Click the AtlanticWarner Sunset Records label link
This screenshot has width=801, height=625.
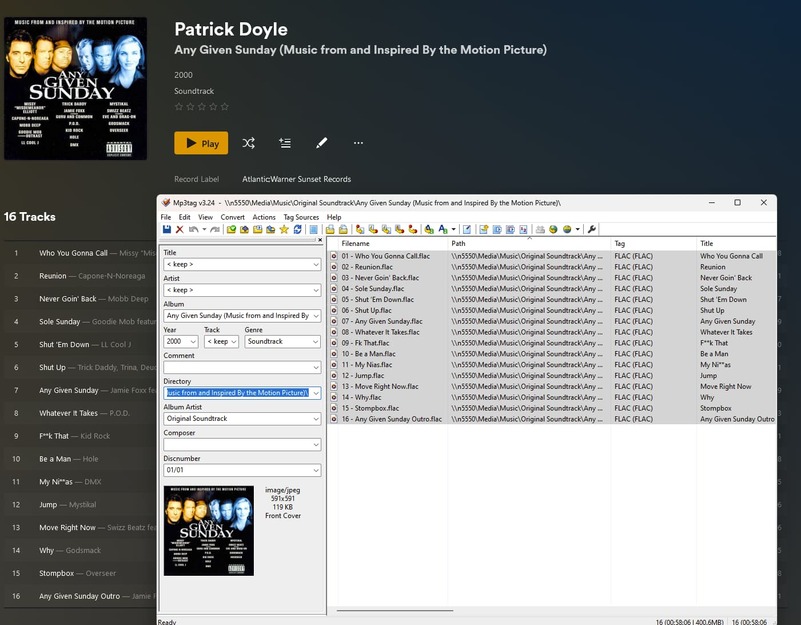(296, 179)
